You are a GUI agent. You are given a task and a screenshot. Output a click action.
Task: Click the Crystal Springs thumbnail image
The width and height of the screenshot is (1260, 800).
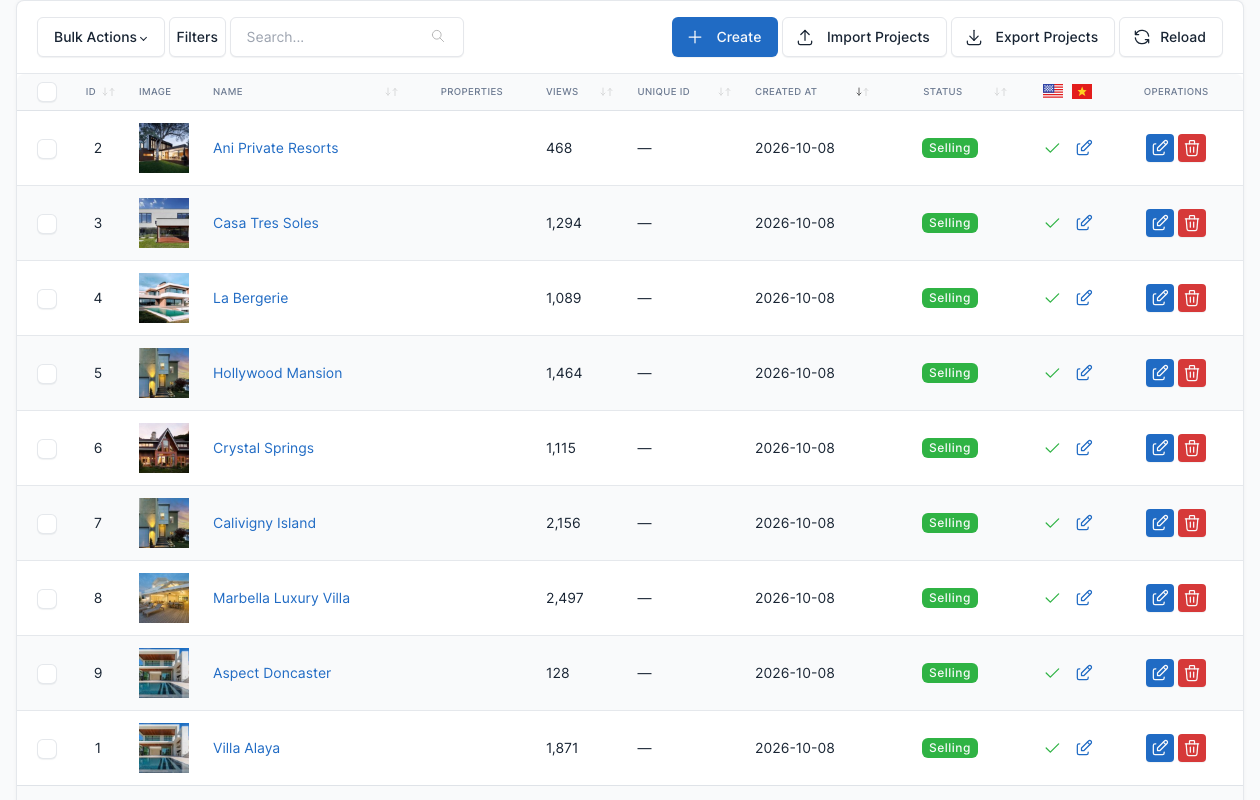[x=164, y=448]
